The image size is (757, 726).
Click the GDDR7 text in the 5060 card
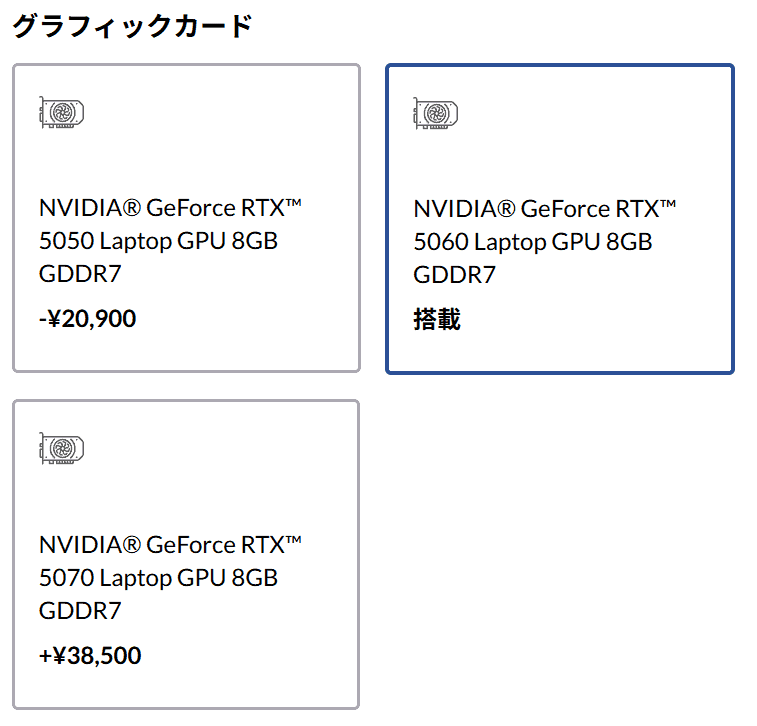454,275
